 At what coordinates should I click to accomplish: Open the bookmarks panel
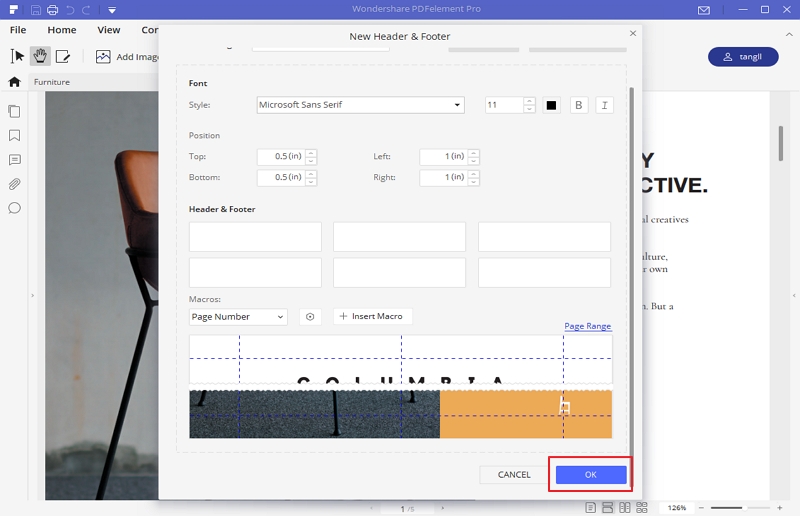coord(14,136)
